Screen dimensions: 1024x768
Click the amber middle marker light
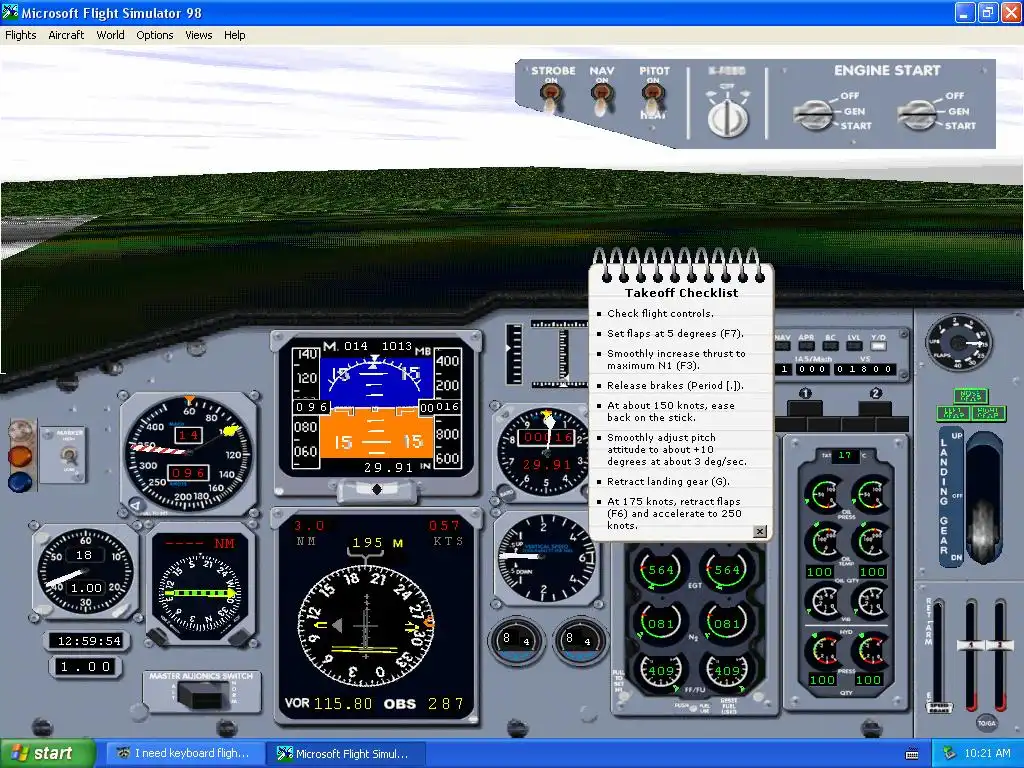coord(20,456)
